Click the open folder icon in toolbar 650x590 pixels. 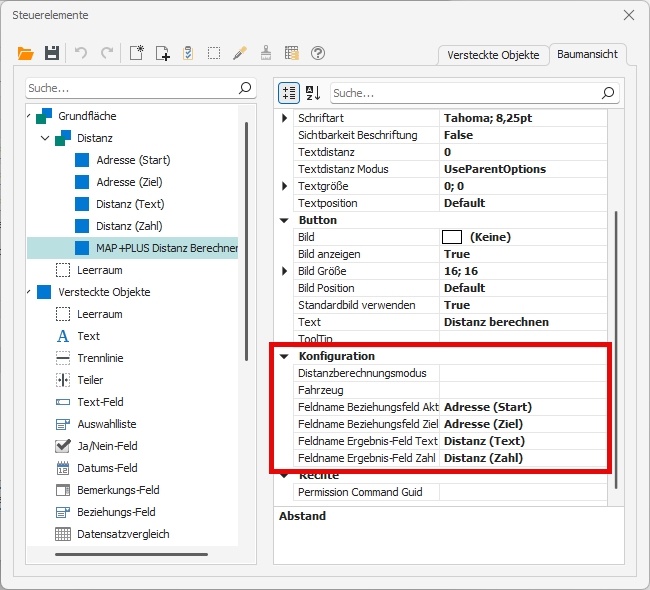click(26, 53)
